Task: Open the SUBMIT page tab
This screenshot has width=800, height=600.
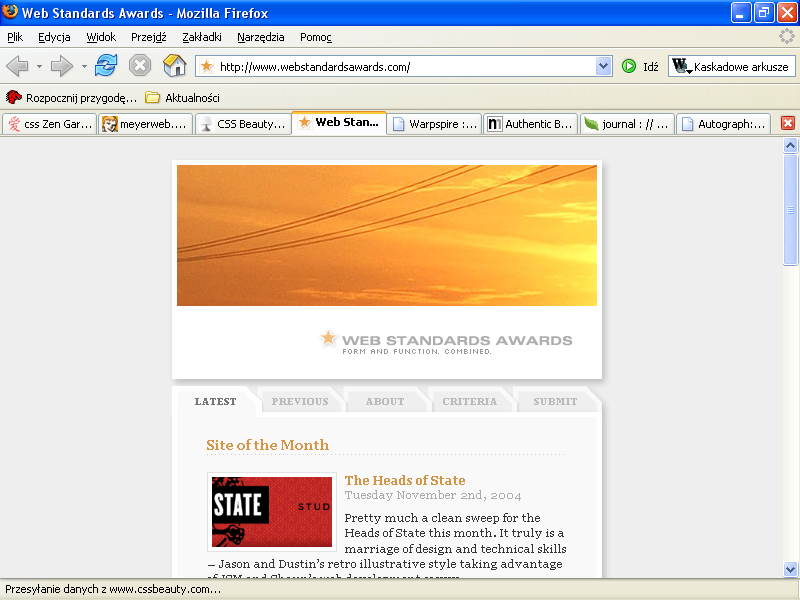Action: tap(555, 402)
